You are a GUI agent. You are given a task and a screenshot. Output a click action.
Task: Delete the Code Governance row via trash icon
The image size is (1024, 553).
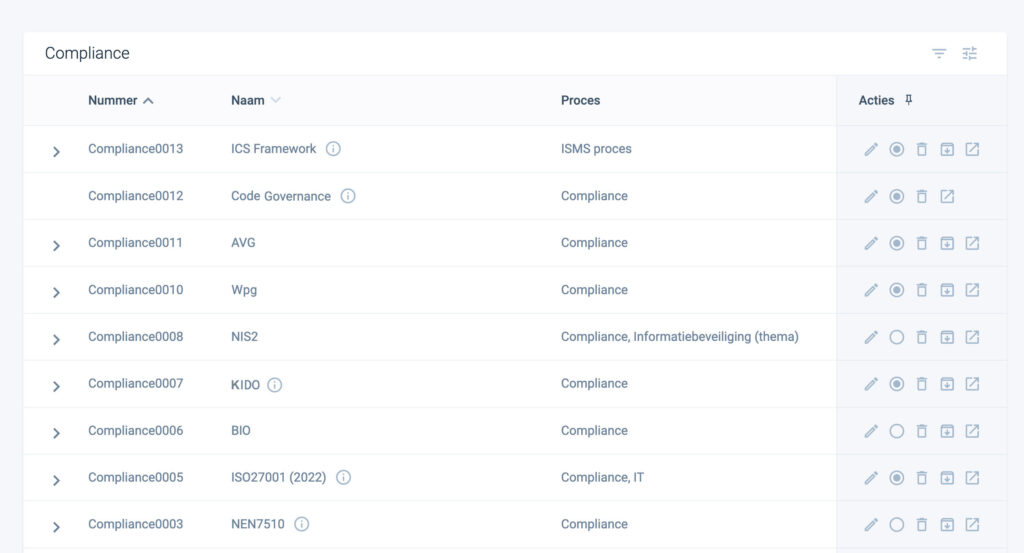point(922,196)
